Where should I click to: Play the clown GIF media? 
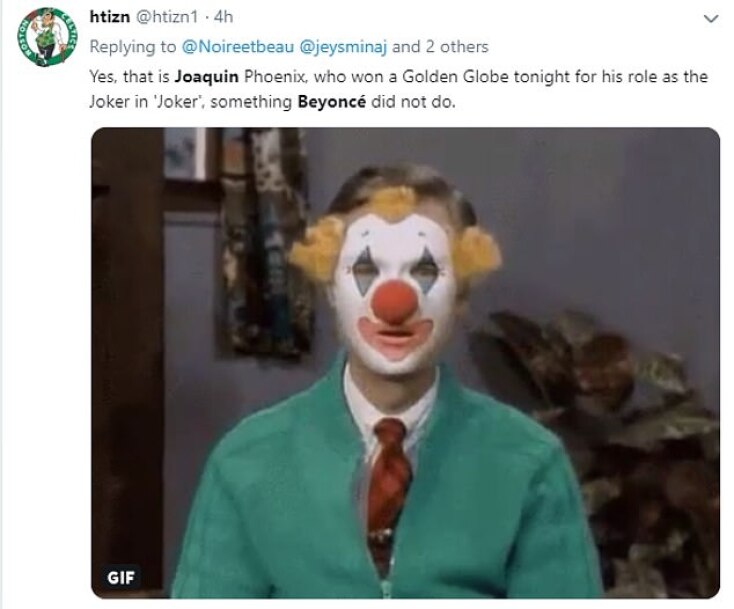pos(405,362)
